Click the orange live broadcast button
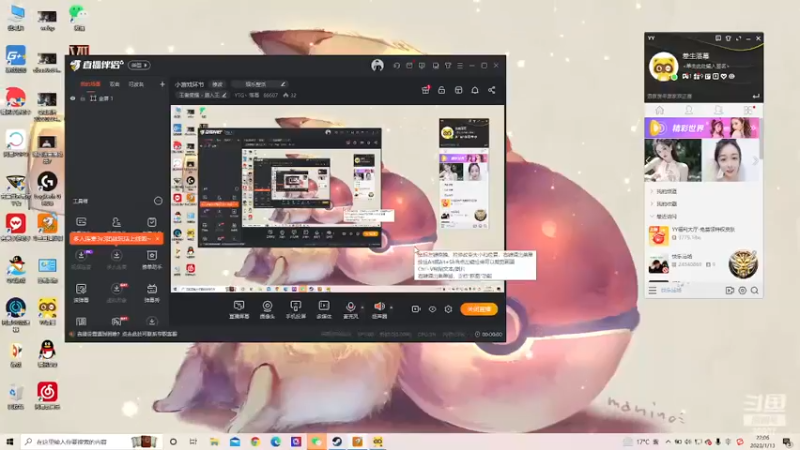Screen dimensions: 800x450 click(479, 309)
